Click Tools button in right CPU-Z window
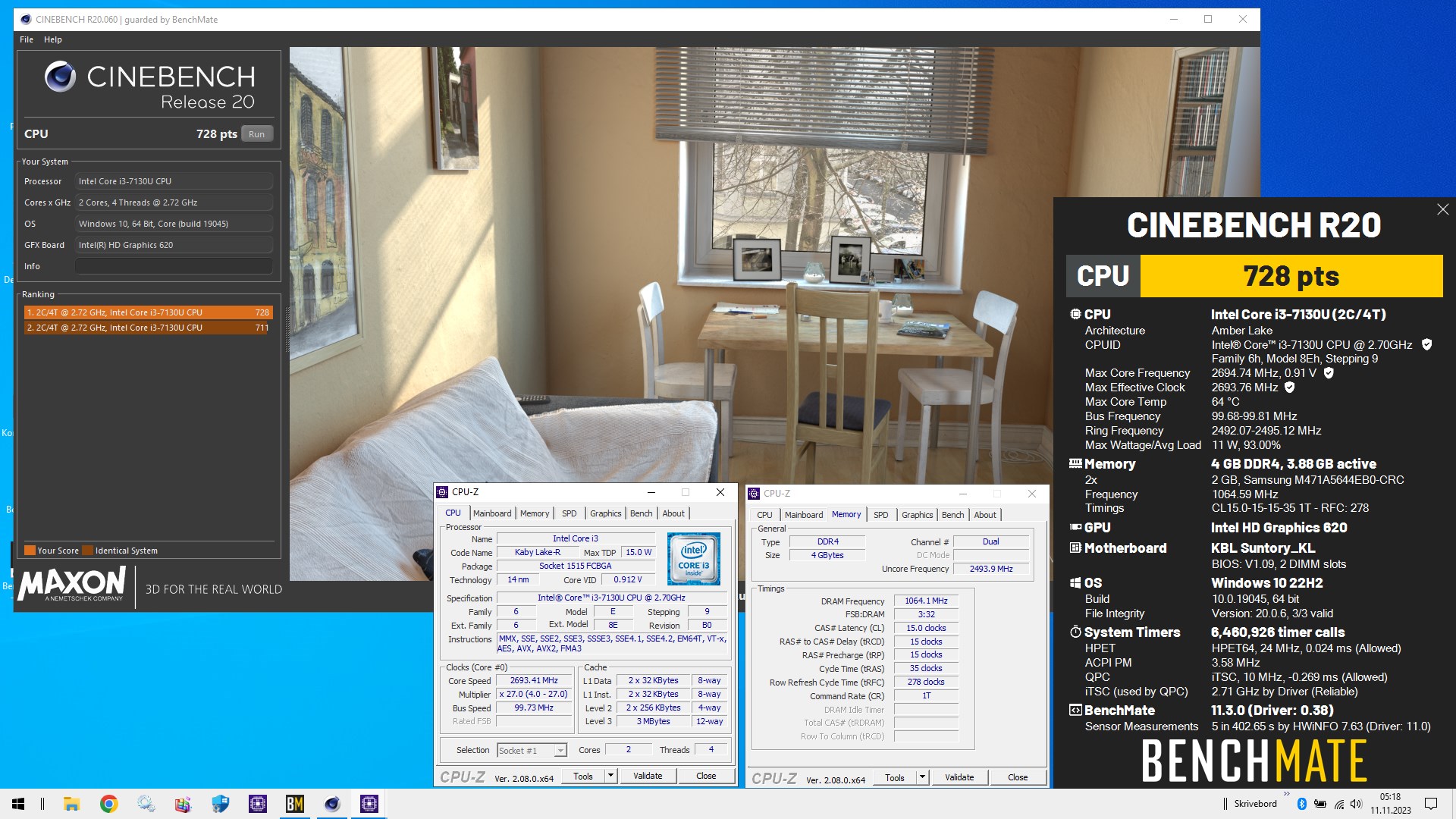This screenshot has width=1456, height=819. click(x=895, y=777)
